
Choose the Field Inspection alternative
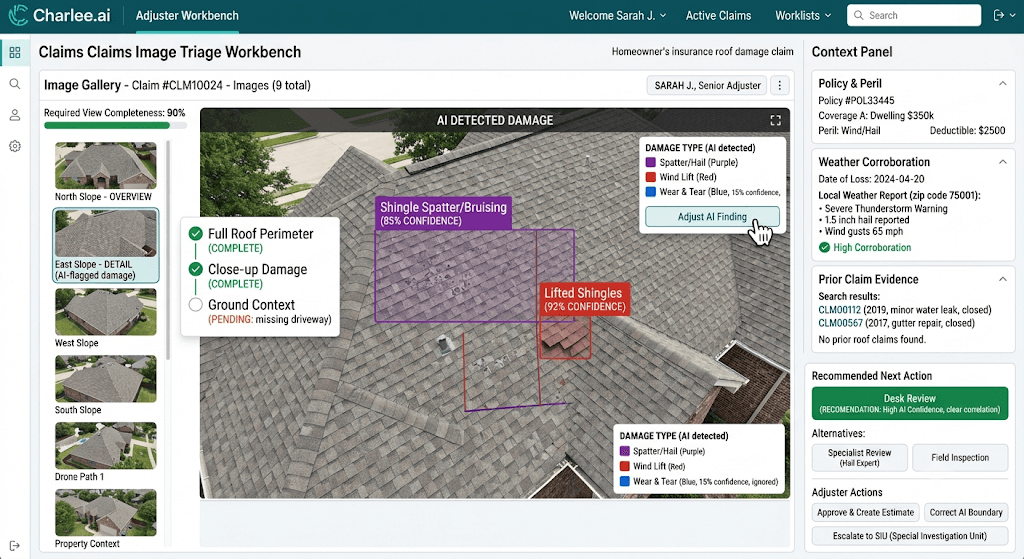pos(960,457)
